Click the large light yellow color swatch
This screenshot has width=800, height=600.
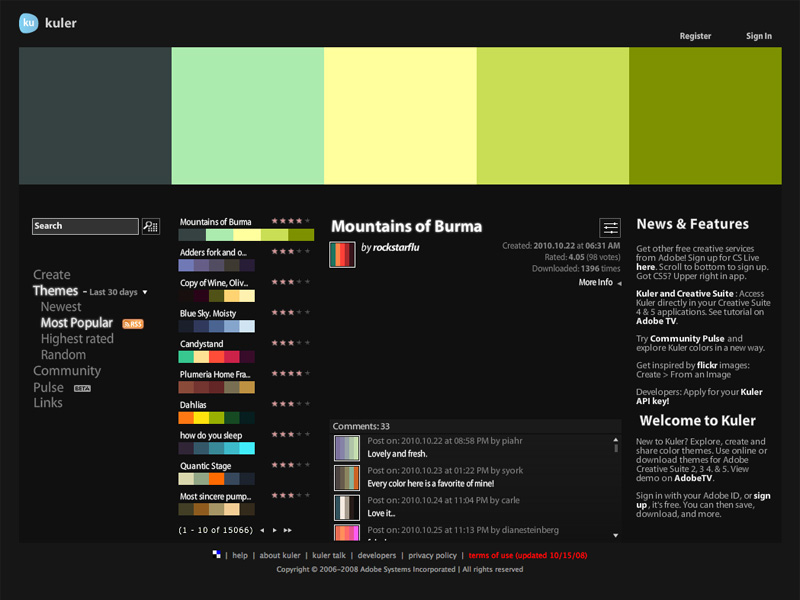coord(400,116)
